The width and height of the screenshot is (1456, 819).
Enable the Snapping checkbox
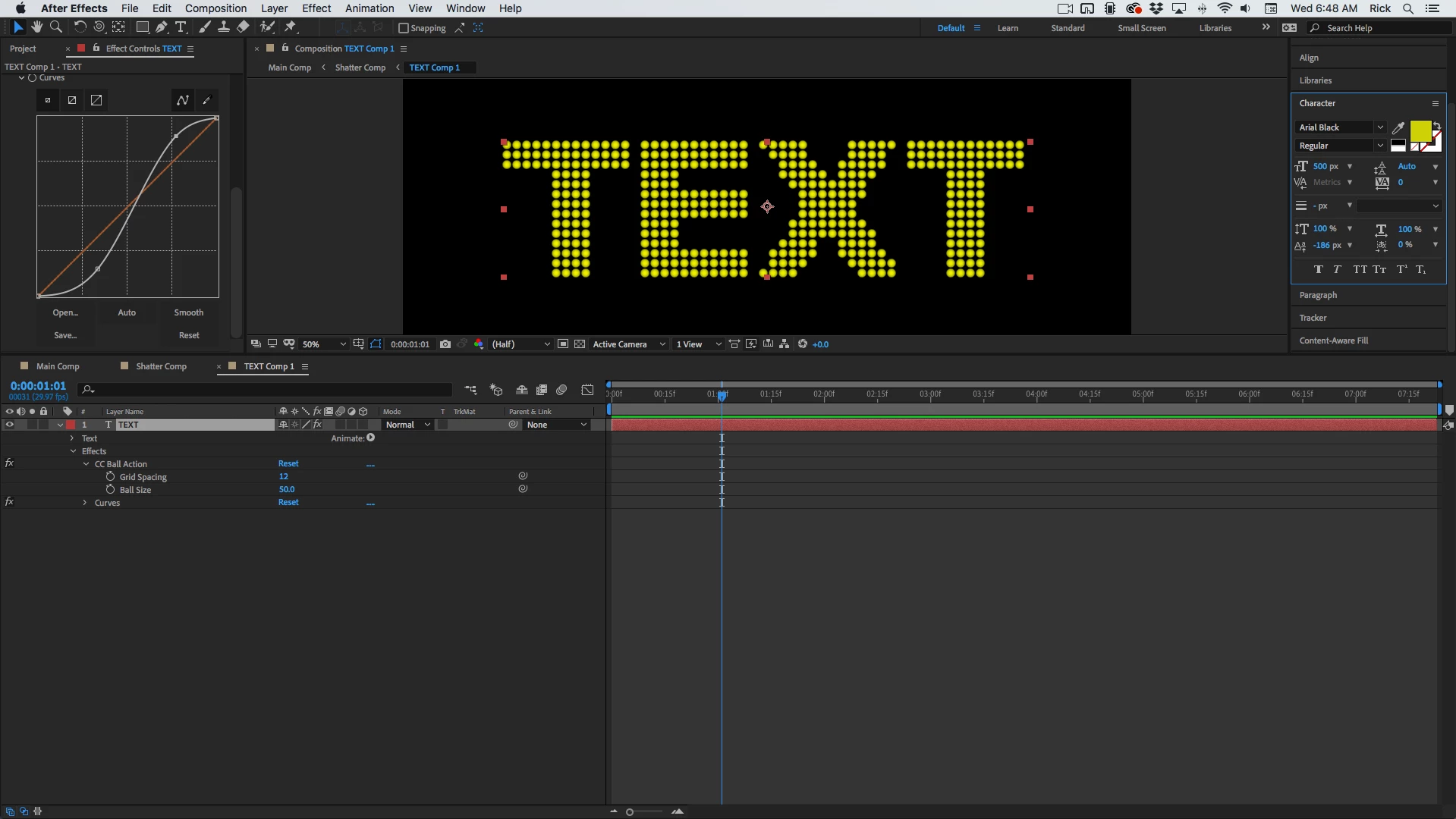point(404,28)
